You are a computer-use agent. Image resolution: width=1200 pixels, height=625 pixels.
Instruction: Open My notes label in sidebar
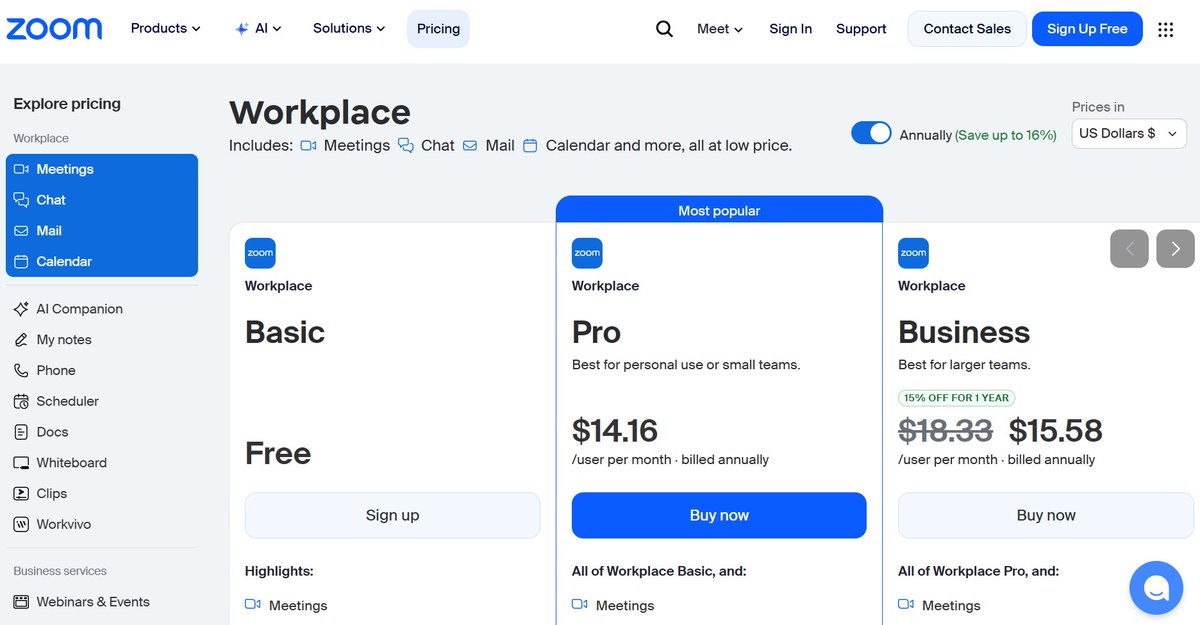pos(64,340)
